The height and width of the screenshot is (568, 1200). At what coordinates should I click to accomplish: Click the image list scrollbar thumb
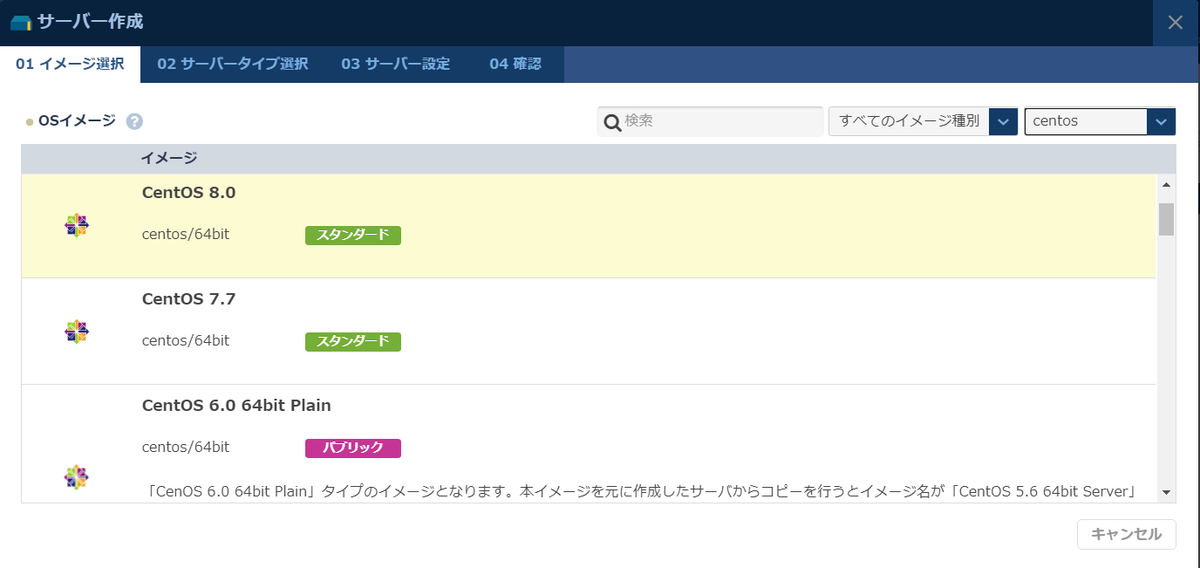[x=1166, y=219]
